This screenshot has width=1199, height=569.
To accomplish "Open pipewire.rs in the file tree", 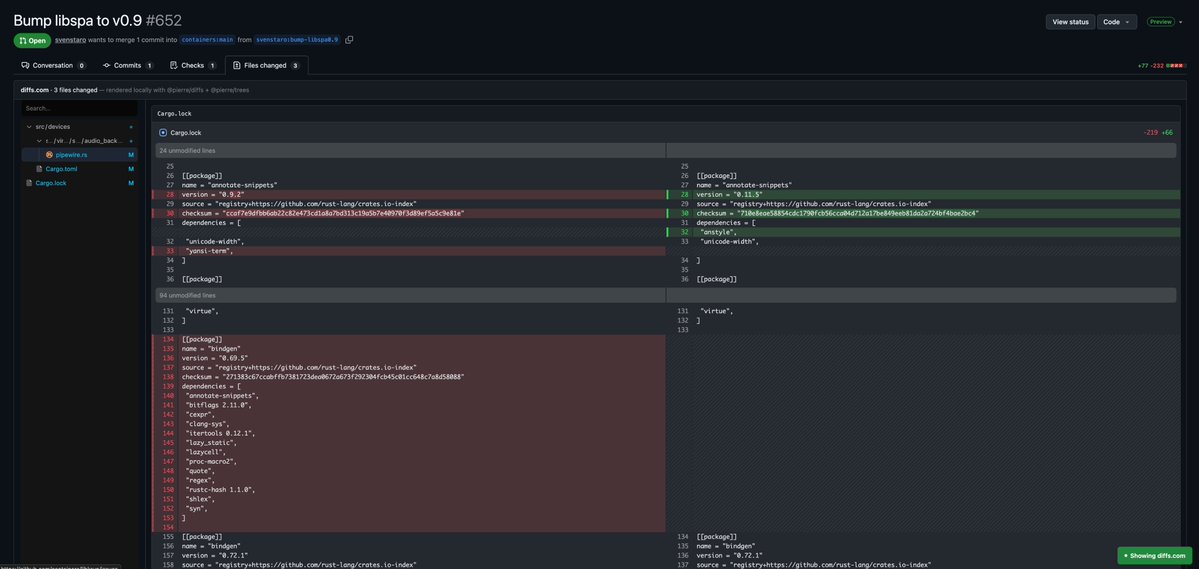I will pyautogui.click(x=72, y=154).
